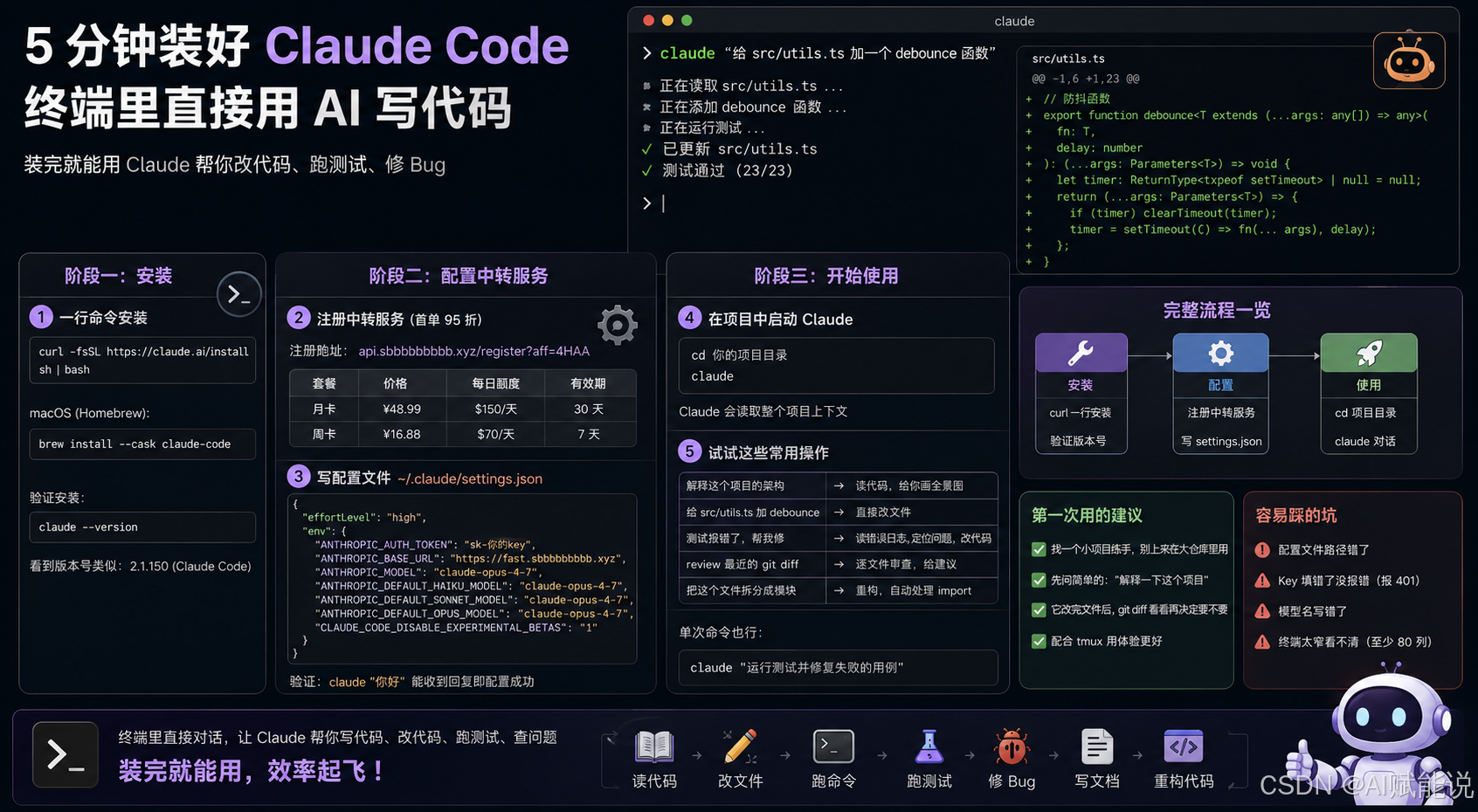Toggle the checkbox for 配合 tmux 用体验更好
The width and height of the screenshot is (1478, 812).
[1039, 641]
